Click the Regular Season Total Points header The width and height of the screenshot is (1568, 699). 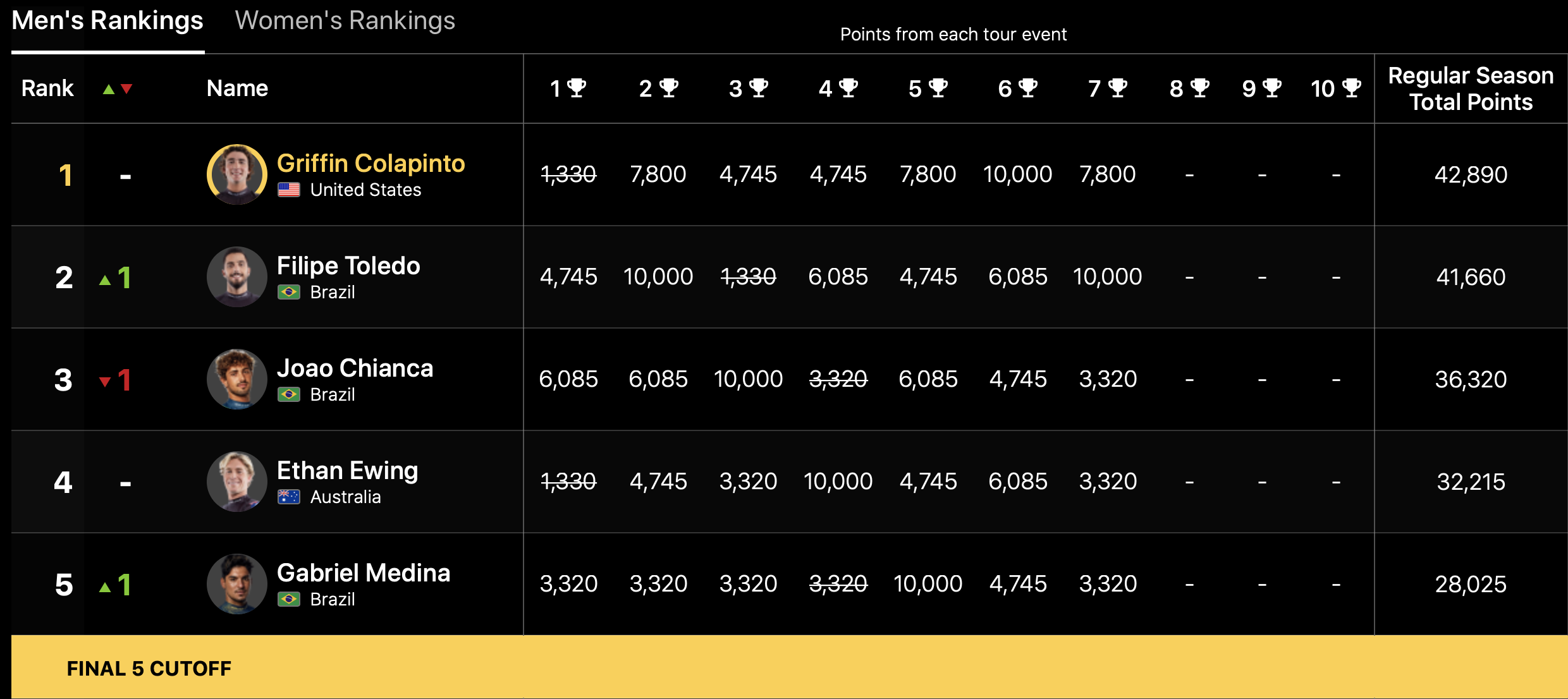[x=1471, y=88]
